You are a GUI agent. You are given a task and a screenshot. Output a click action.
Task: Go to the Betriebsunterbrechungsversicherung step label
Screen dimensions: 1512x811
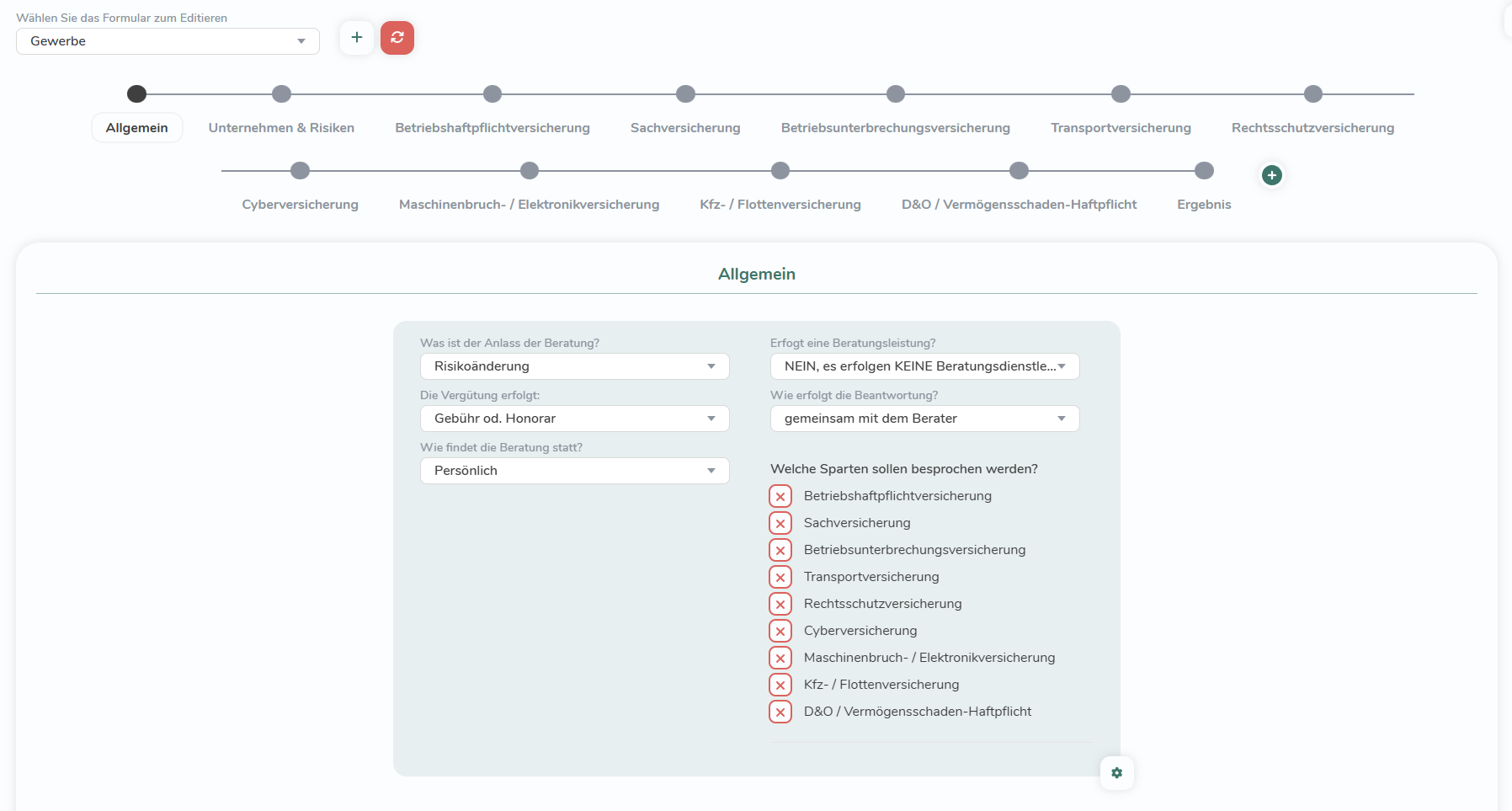pyautogui.click(x=895, y=128)
